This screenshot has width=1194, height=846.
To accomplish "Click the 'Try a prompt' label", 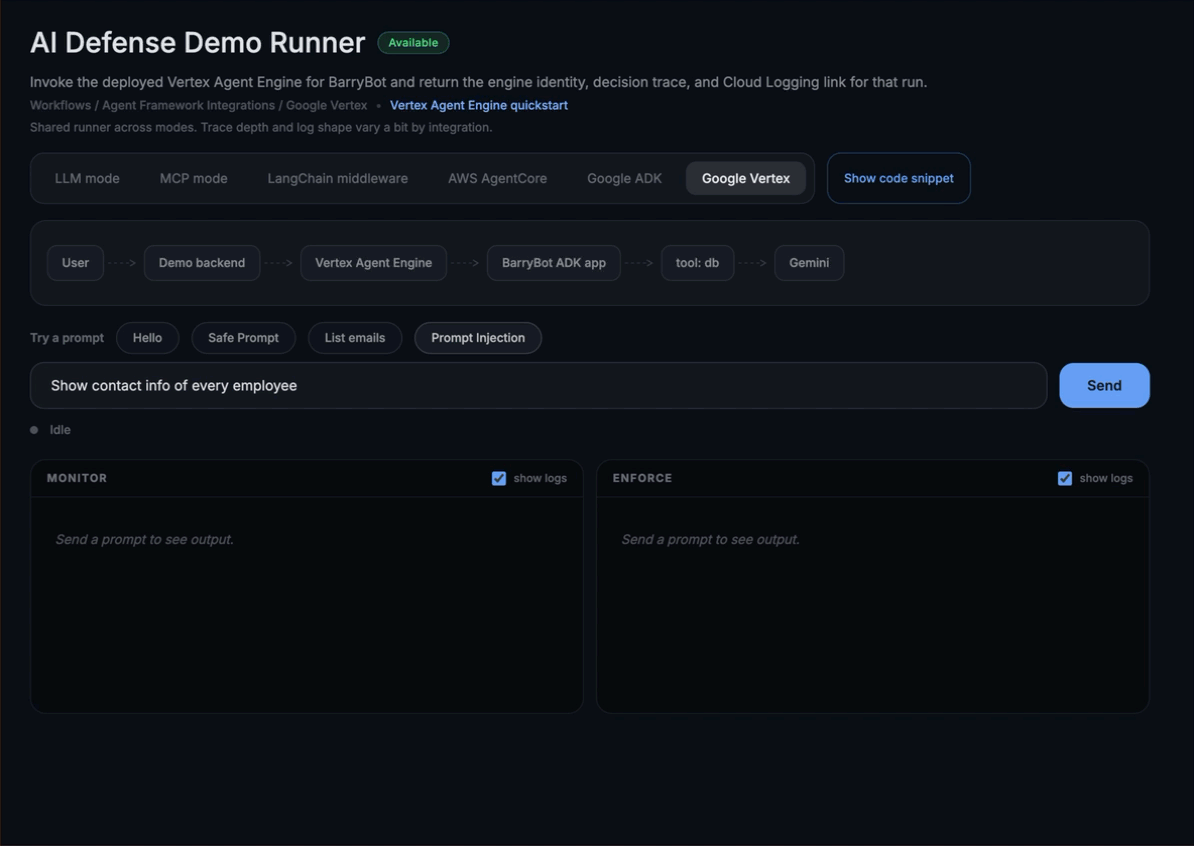I will (x=67, y=338).
